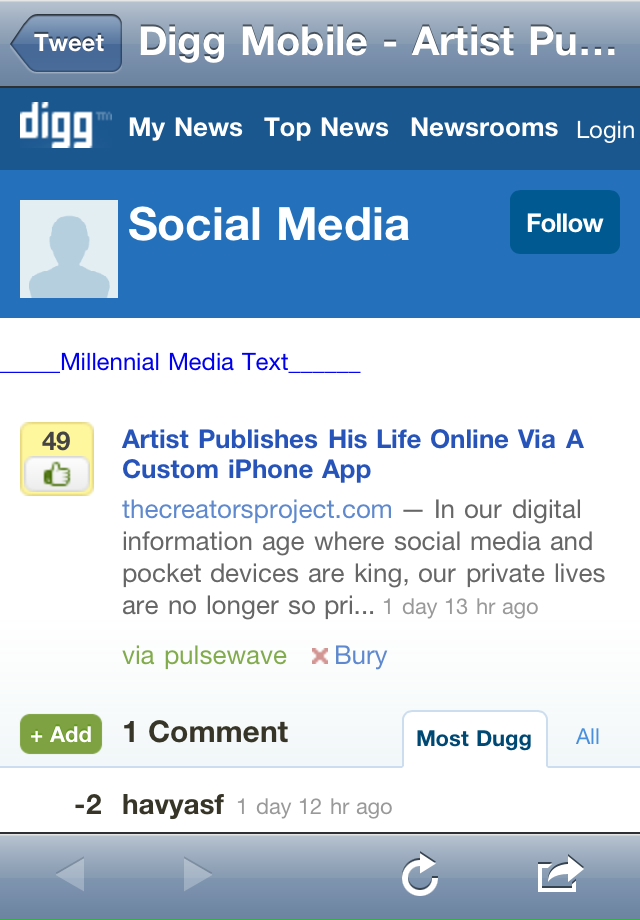Visit thecreatorsproject.com source link

[257, 509]
